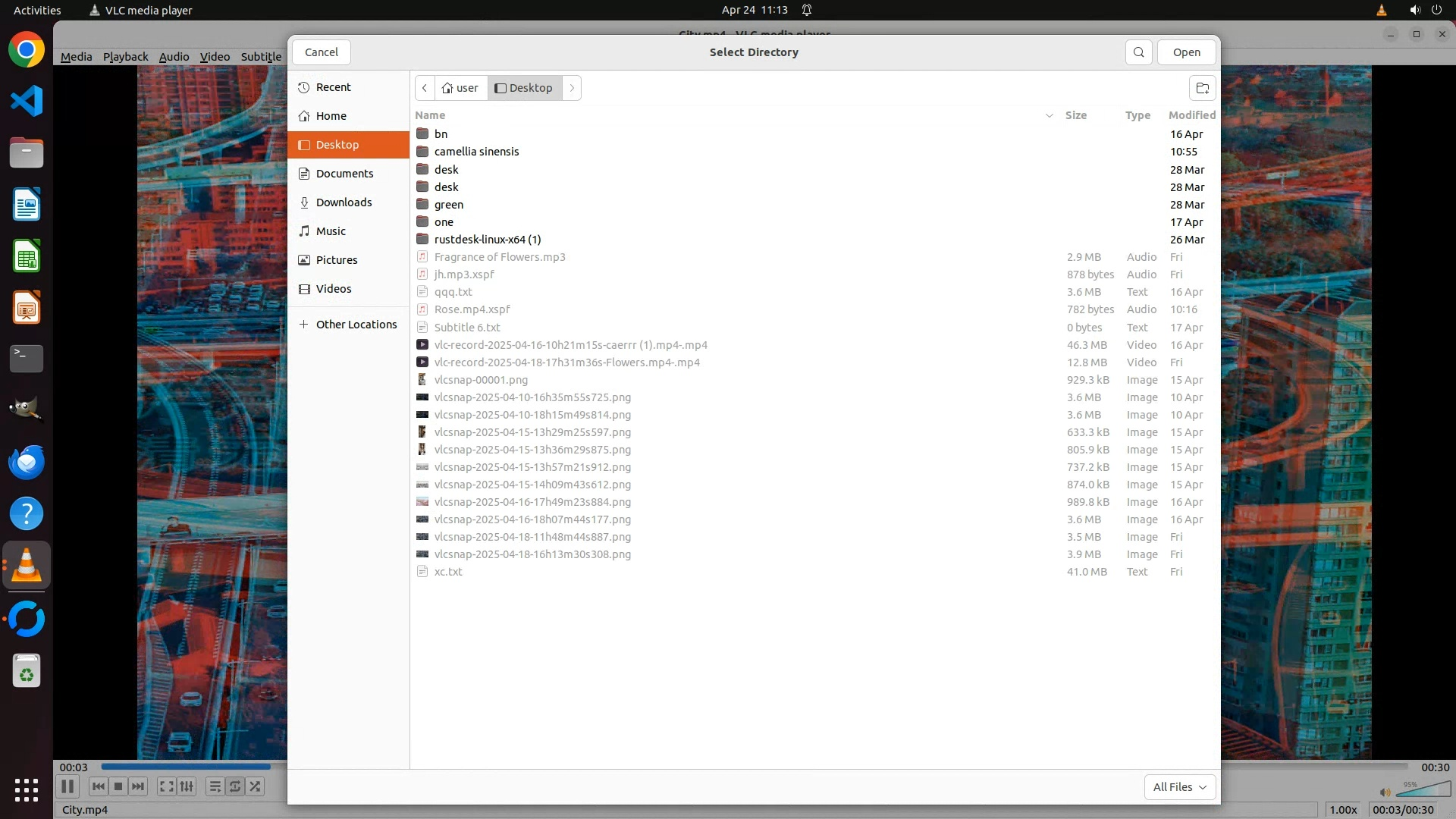Click the Name column sort arrow
The image size is (1456, 819).
click(x=1049, y=115)
